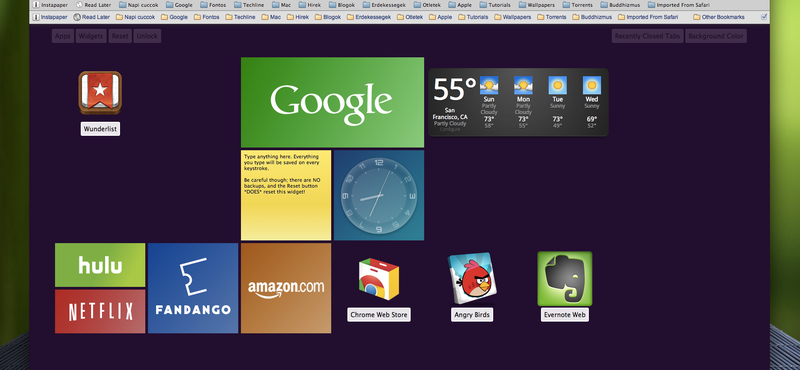
Task: Click the Wunderlist text label
Action: (101, 129)
